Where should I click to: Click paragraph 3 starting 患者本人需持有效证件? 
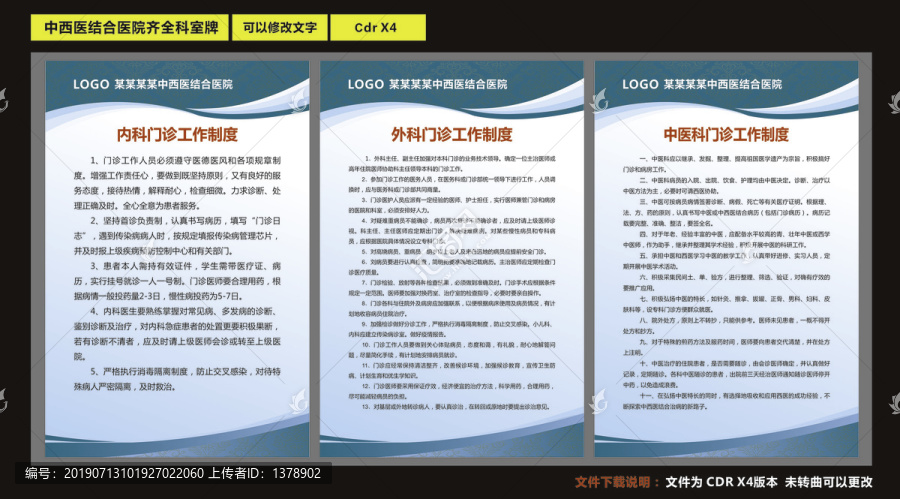[x=177, y=281]
